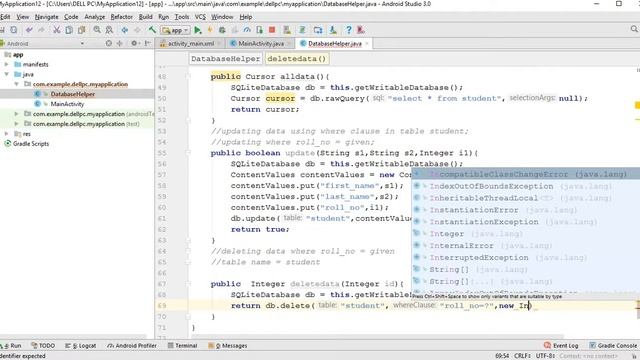
Task: Select InterruptedException completion suggestion
Action: [x=526, y=258]
